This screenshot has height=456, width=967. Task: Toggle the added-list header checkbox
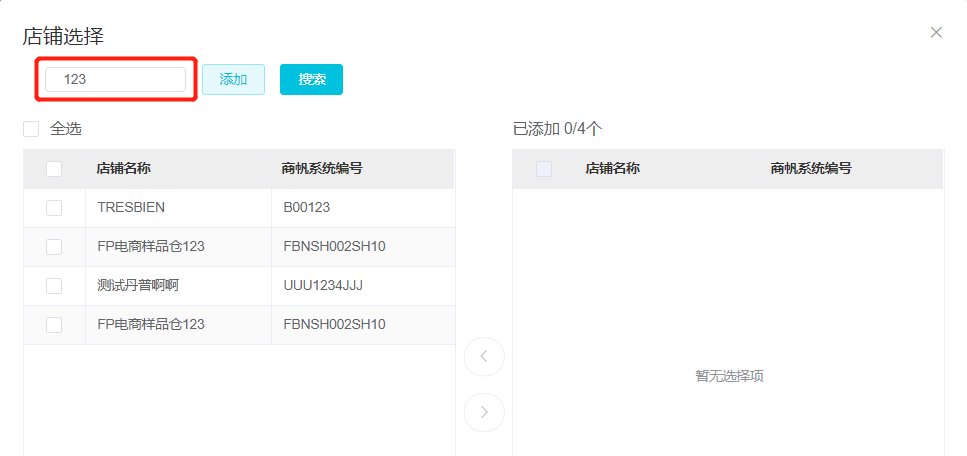coord(544,169)
